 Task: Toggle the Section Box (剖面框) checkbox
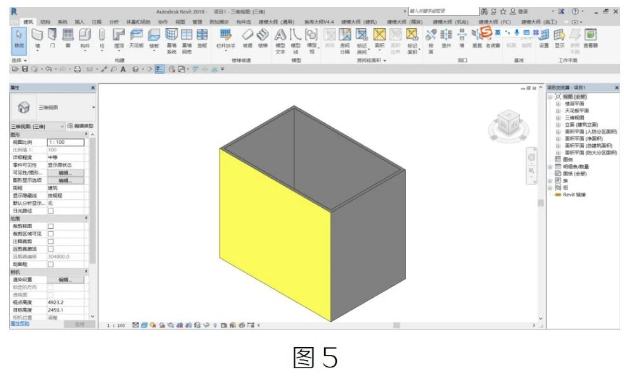pyautogui.click(x=51, y=264)
